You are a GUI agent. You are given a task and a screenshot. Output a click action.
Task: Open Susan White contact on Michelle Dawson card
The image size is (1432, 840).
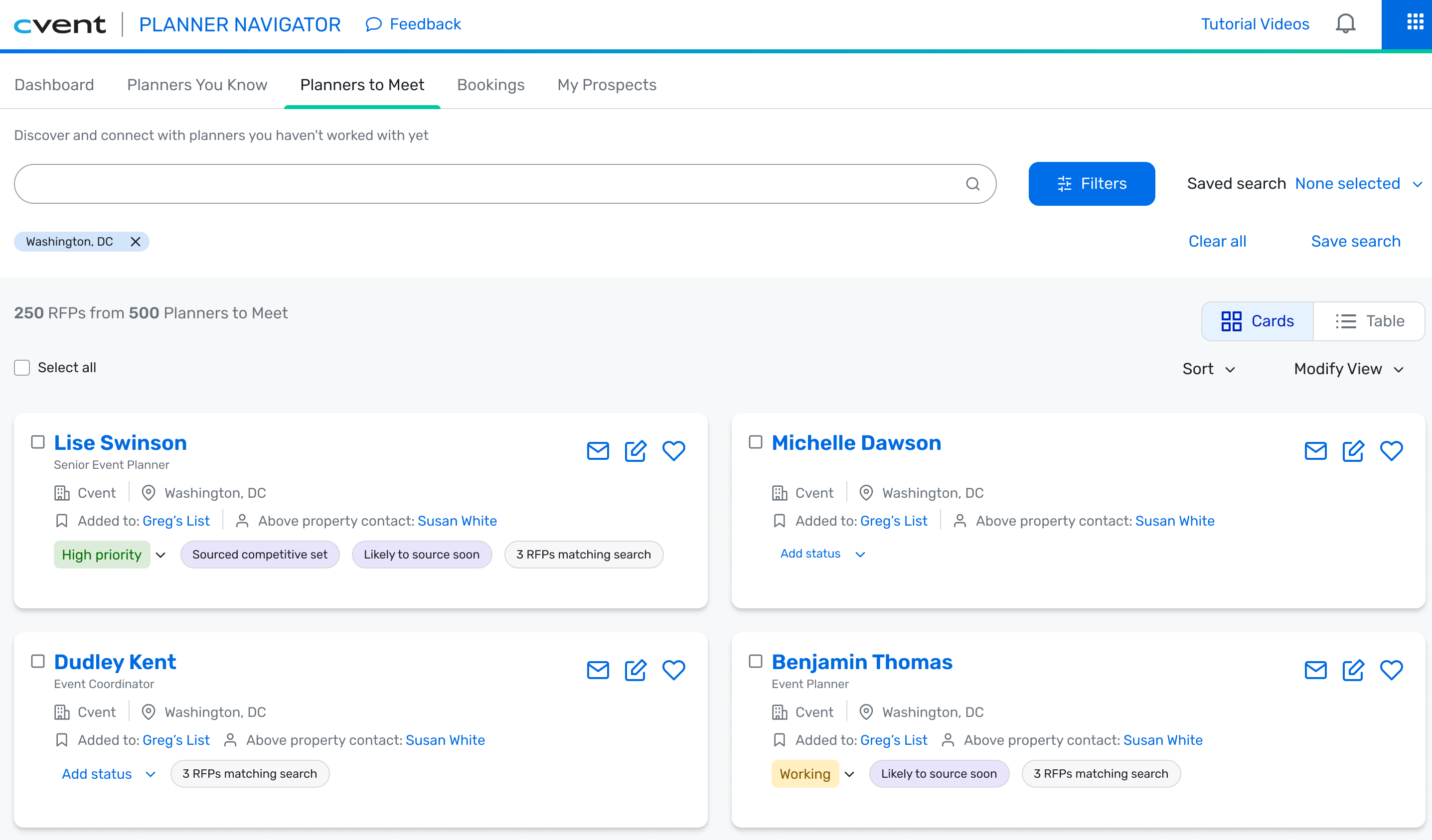pyautogui.click(x=1175, y=521)
